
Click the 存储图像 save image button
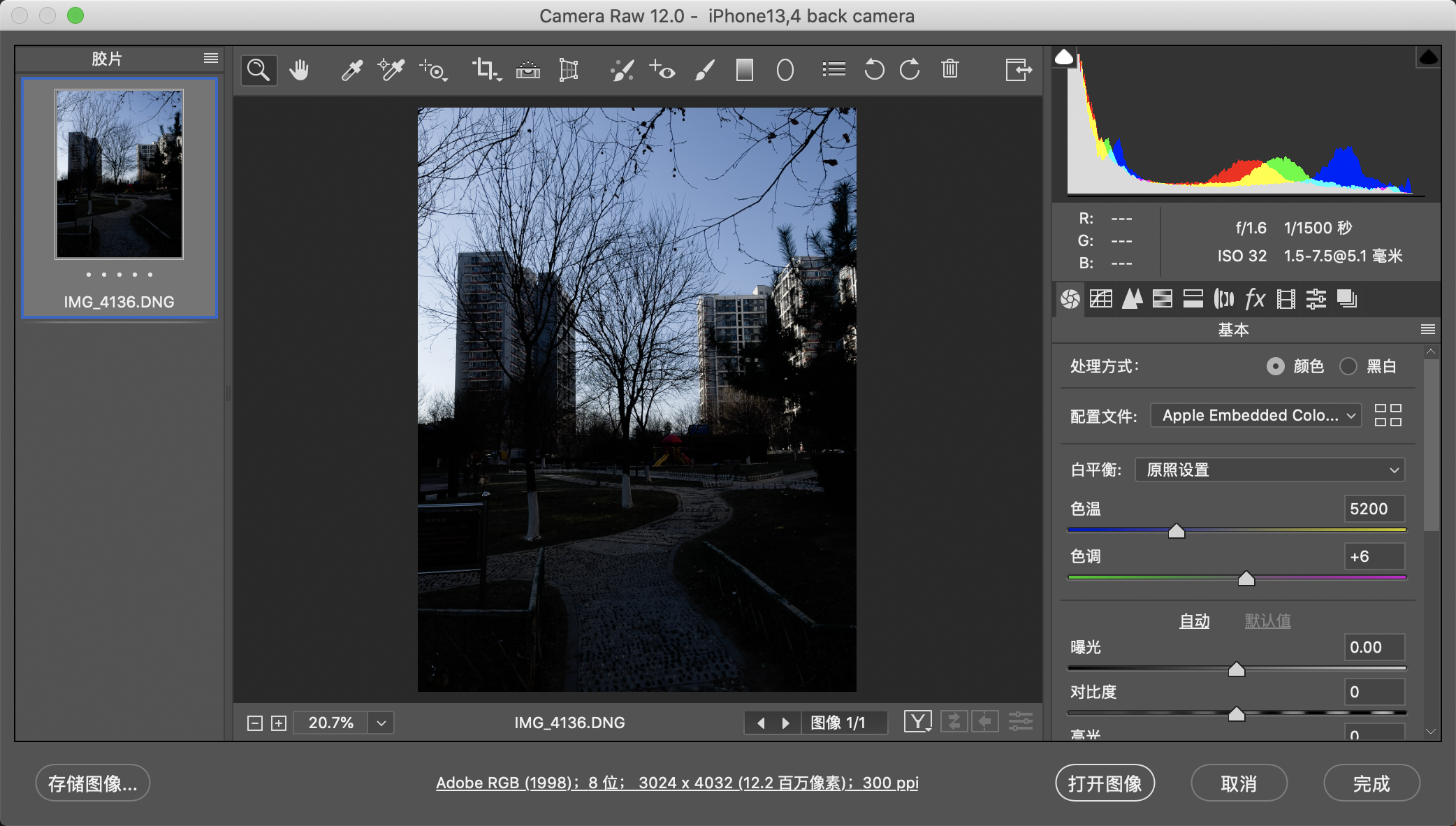(x=93, y=783)
